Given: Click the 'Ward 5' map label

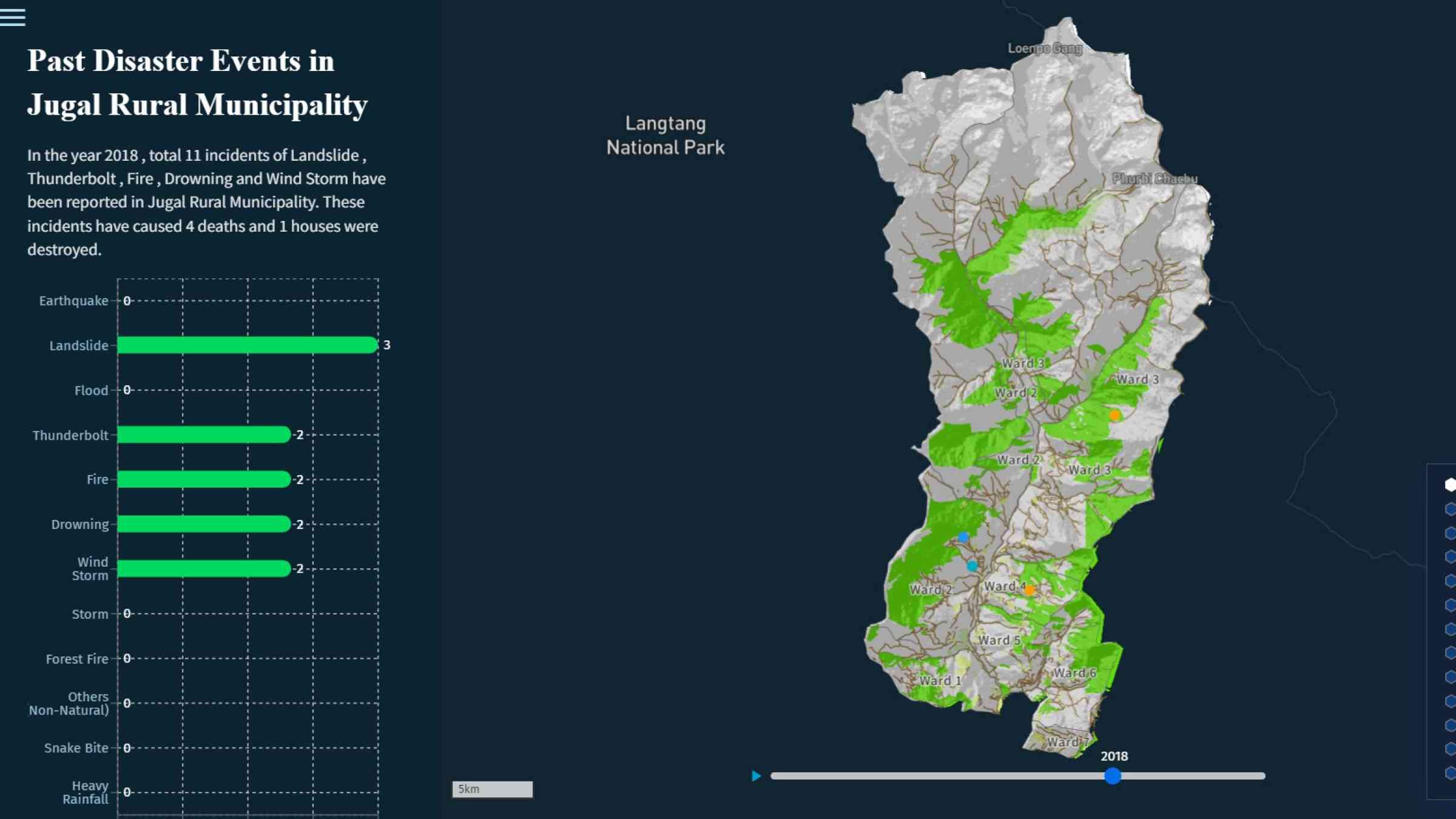Looking at the screenshot, I should [999, 640].
